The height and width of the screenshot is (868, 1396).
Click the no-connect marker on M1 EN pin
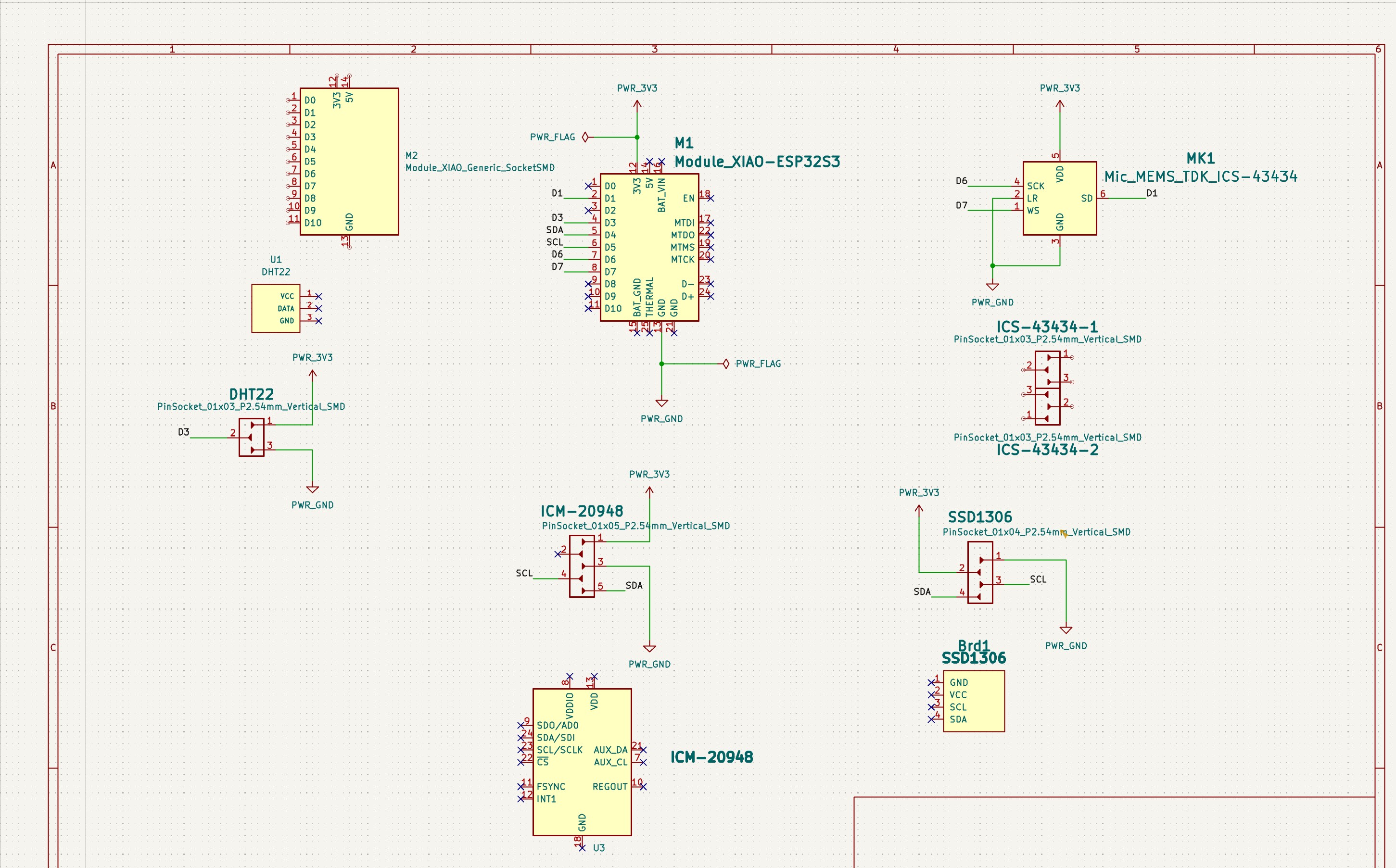(x=711, y=198)
